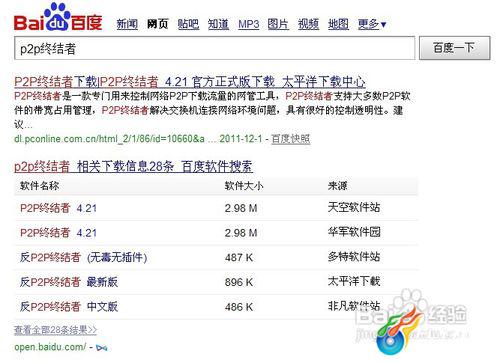The width and height of the screenshot is (500, 363).
Task: Select the 图片 tab
Action: 278,24
